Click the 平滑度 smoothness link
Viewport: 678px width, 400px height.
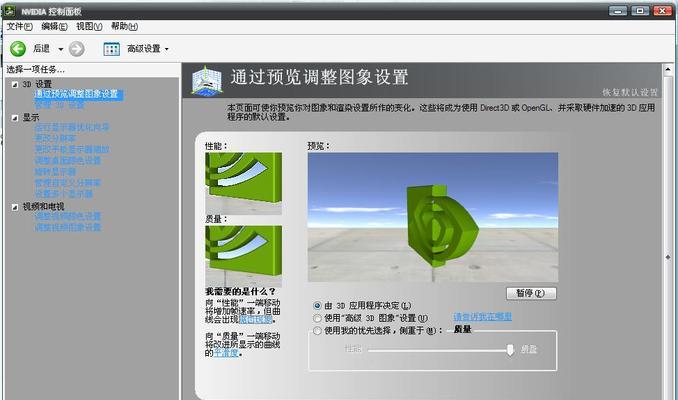click(x=227, y=353)
